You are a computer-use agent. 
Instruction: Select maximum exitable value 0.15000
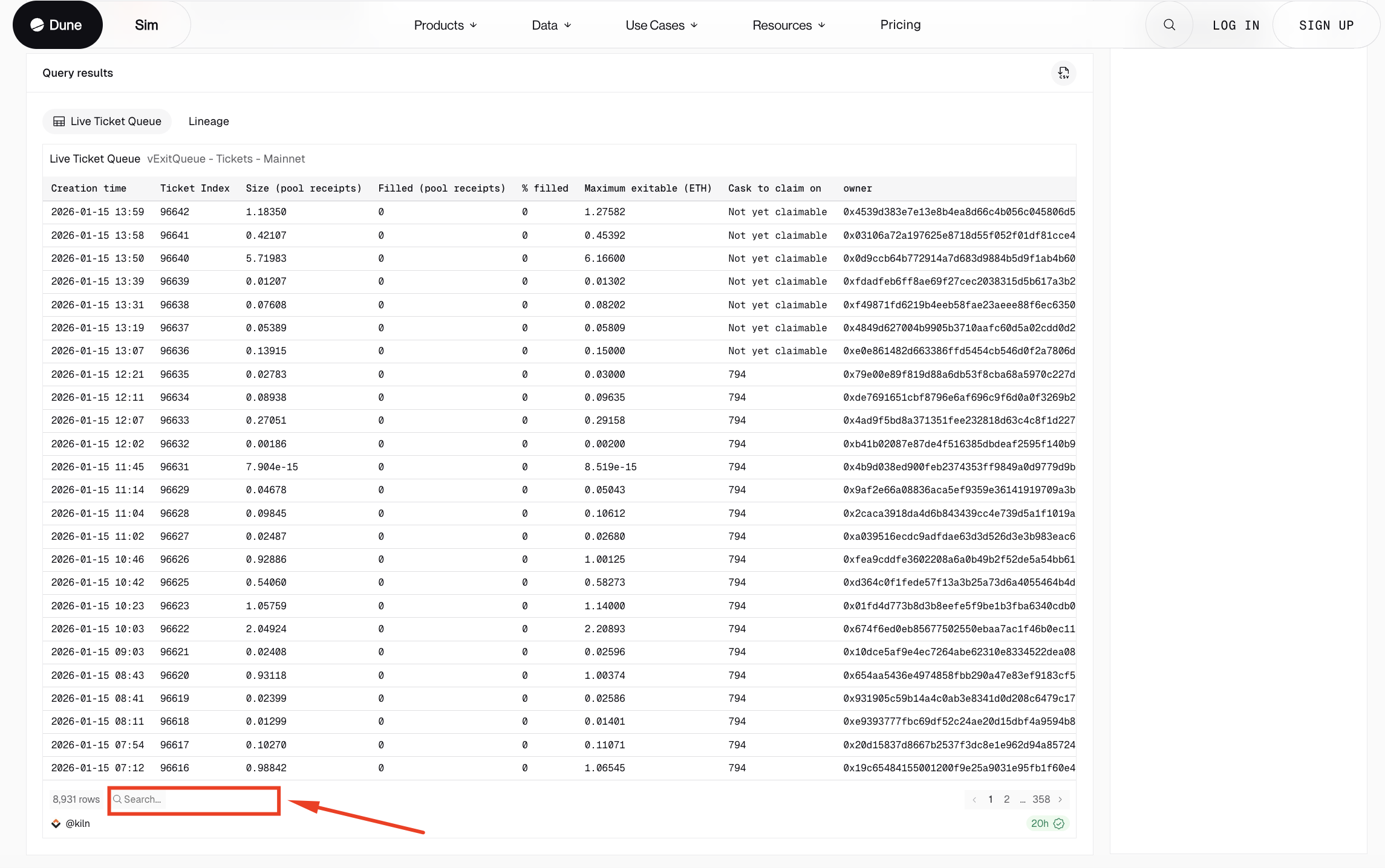point(605,351)
